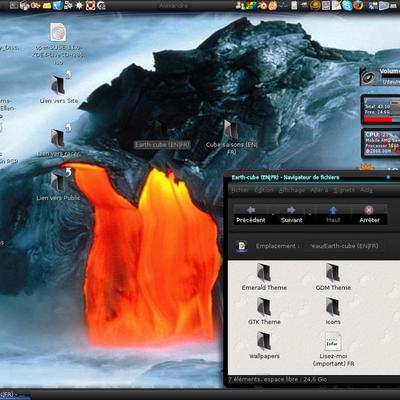Image resolution: width=400 pixels, height=400 pixels.
Task: Launch Blender from the top panel
Action: (262, 5)
